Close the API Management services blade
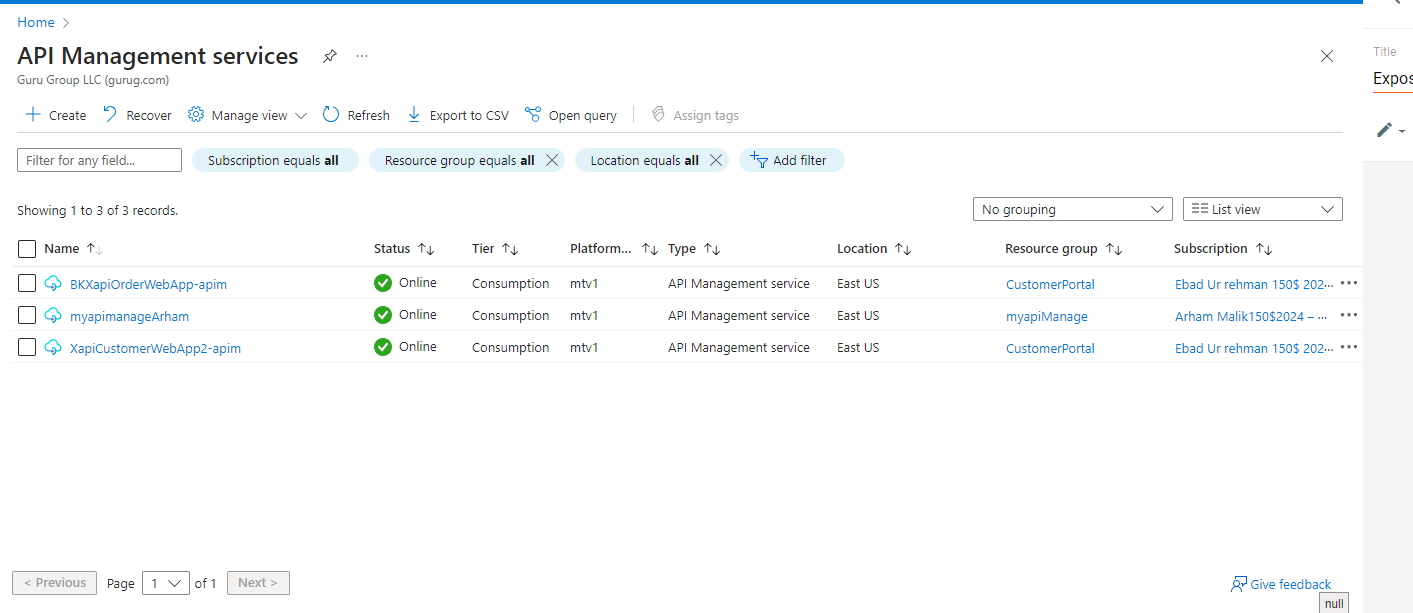This screenshot has width=1413, height=613. pyautogui.click(x=1327, y=56)
